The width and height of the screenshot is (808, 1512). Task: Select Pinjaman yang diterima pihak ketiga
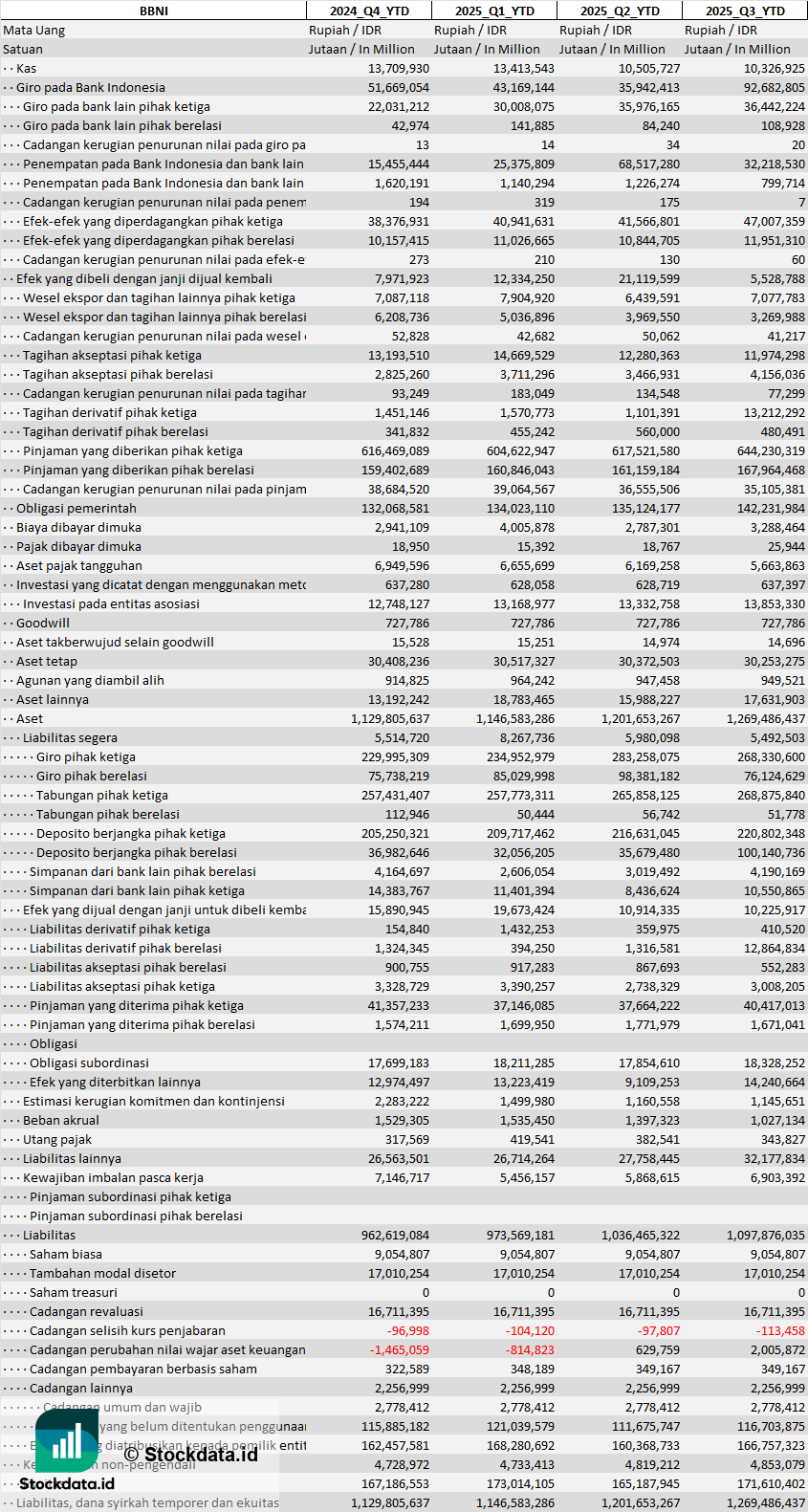point(137,1005)
